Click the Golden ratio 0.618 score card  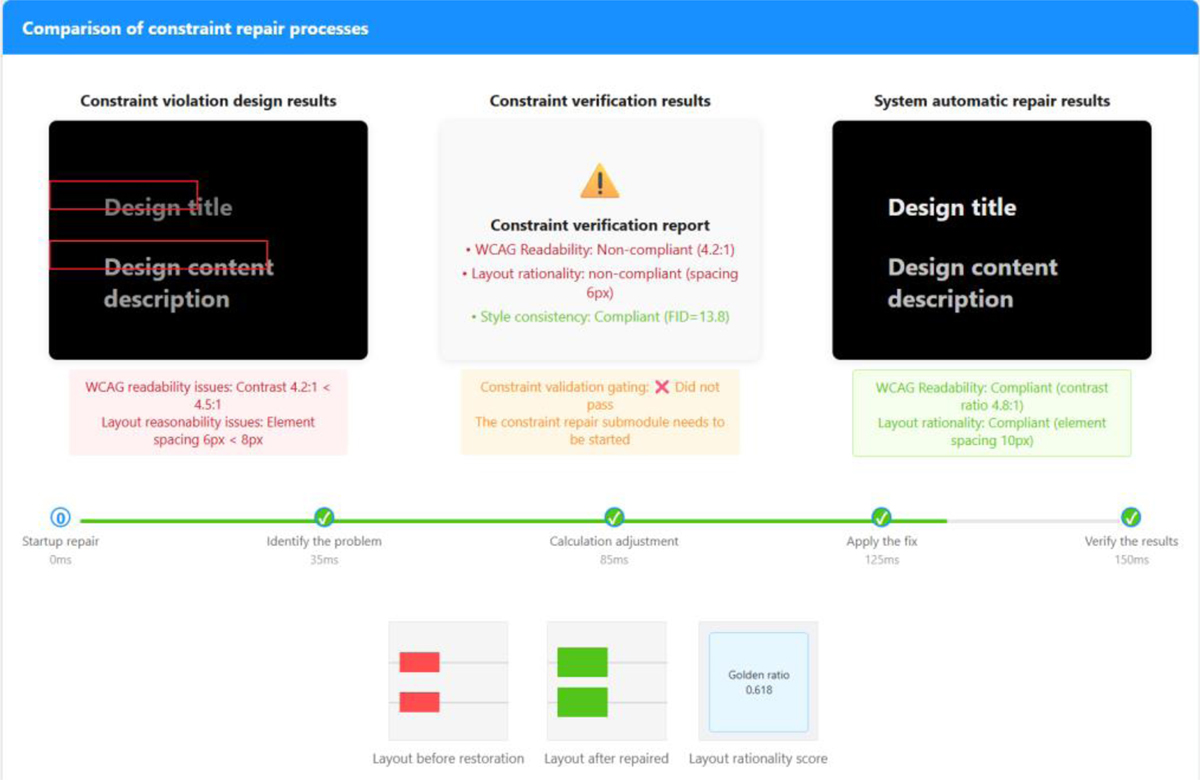tap(758, 682)
